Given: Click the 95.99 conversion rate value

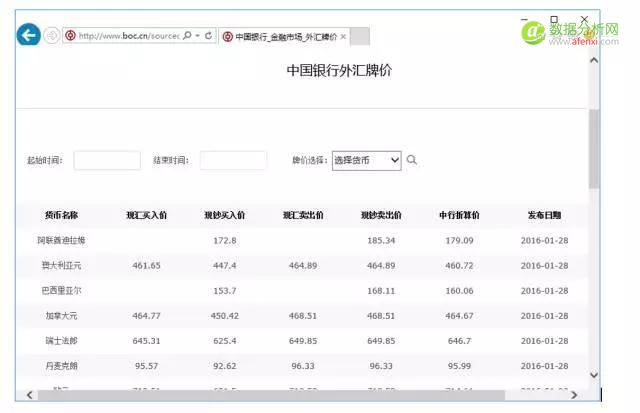Looking at the screenshot, I should (x=460, y=366).
